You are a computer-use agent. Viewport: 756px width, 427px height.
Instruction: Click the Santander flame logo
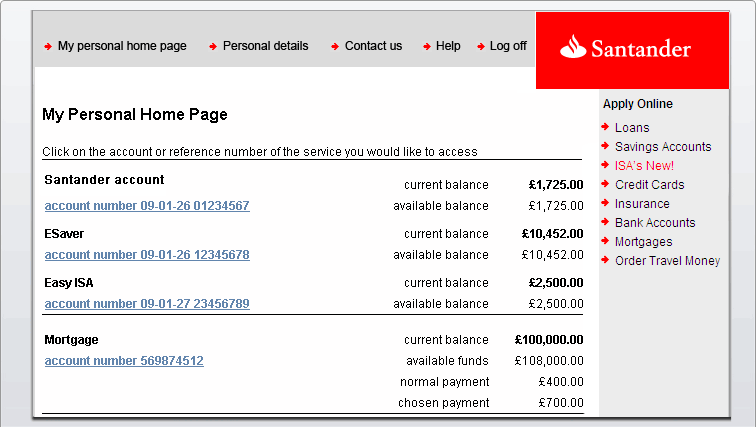pyautogui.click(x=572, y=47)
